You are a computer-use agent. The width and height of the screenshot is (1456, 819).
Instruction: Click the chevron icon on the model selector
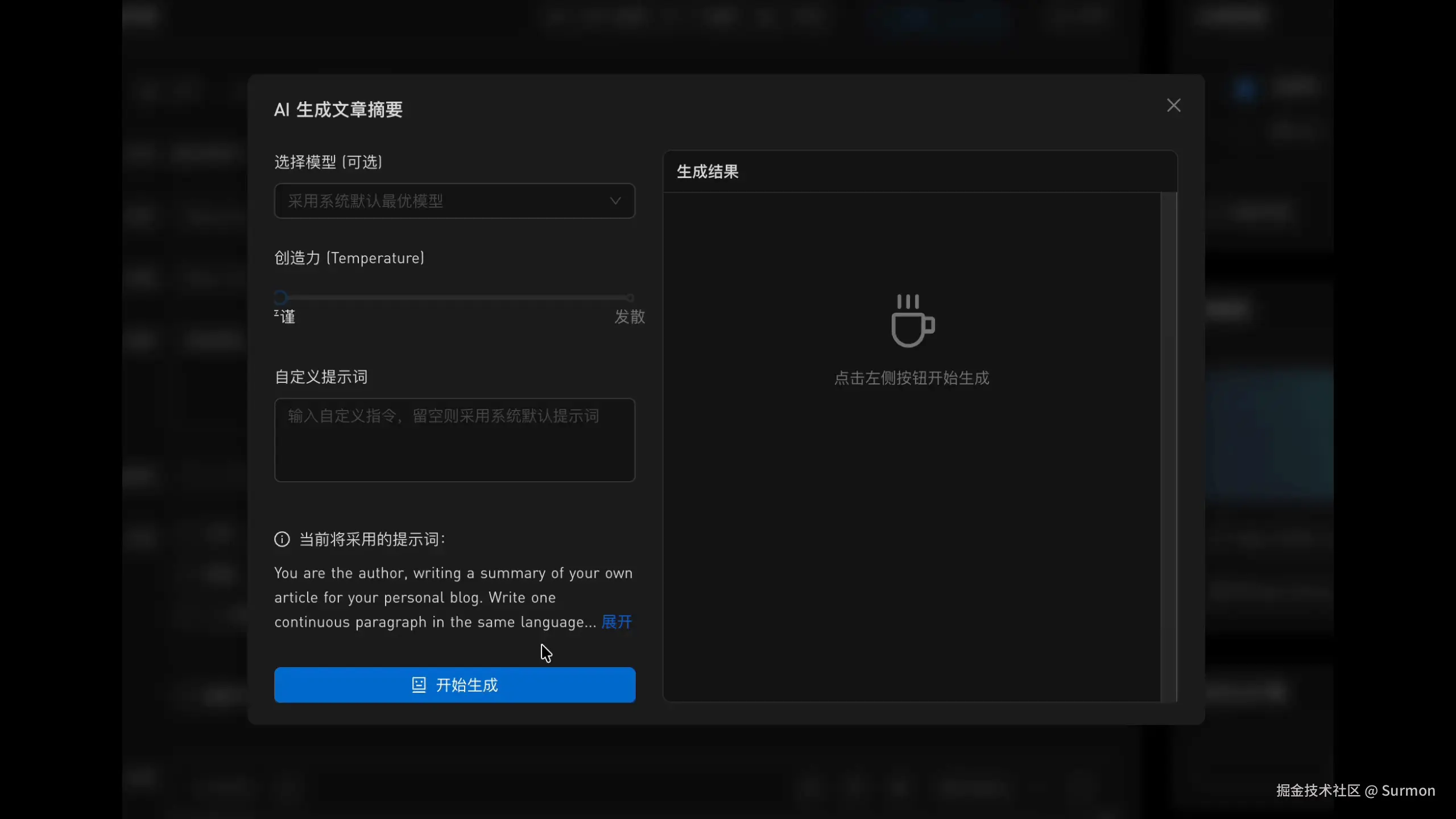[615, 201]
